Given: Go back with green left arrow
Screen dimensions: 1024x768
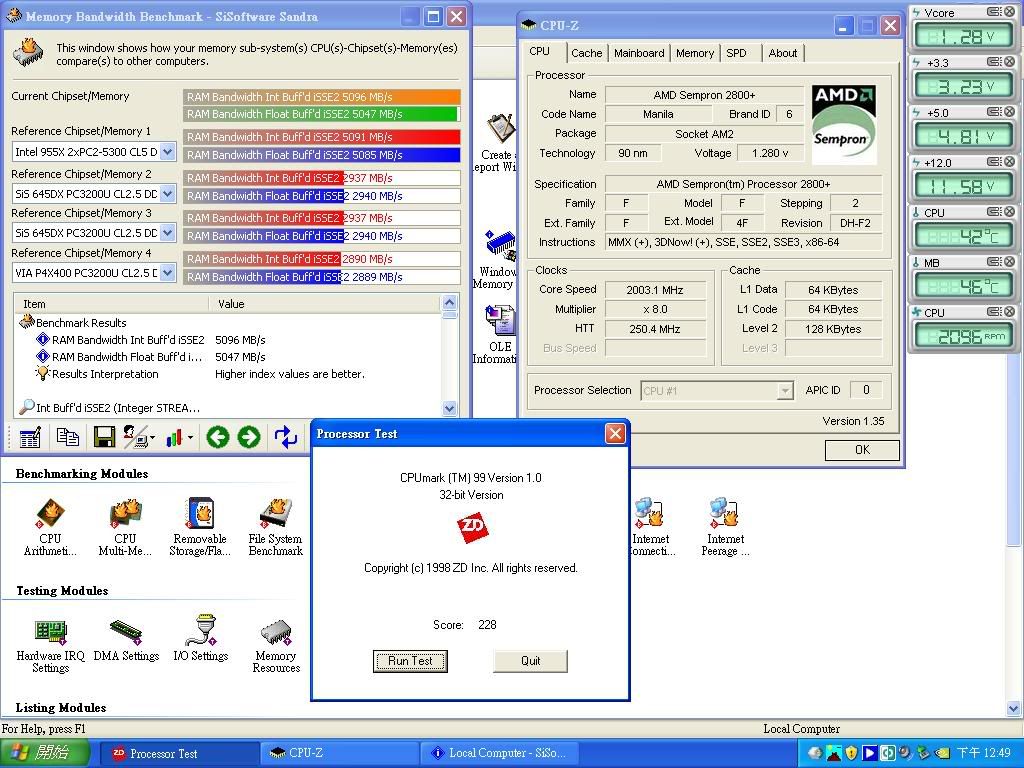Looking at the screenshot, I should 217,437.
